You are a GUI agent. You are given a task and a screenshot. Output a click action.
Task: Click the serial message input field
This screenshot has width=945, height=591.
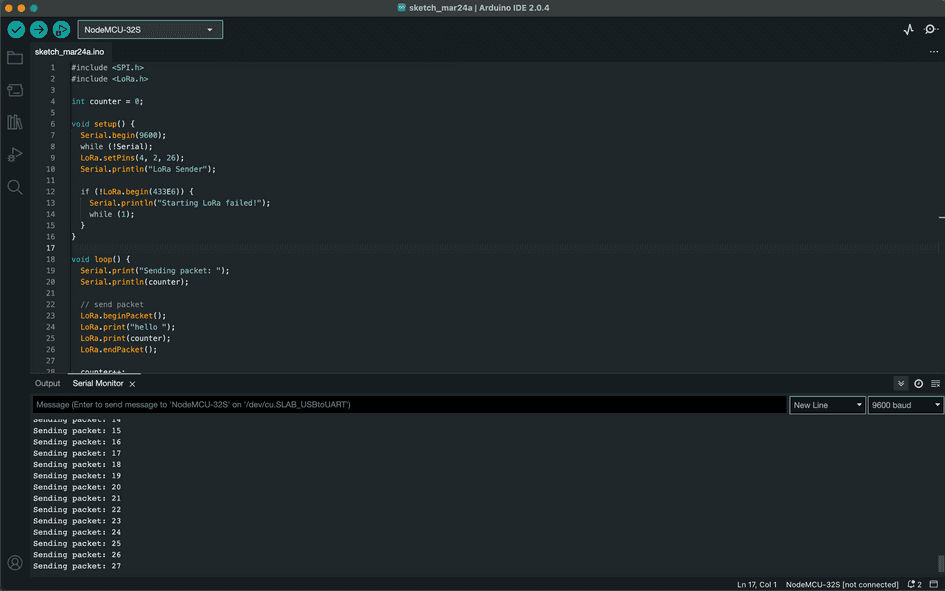tap(409, 405)
